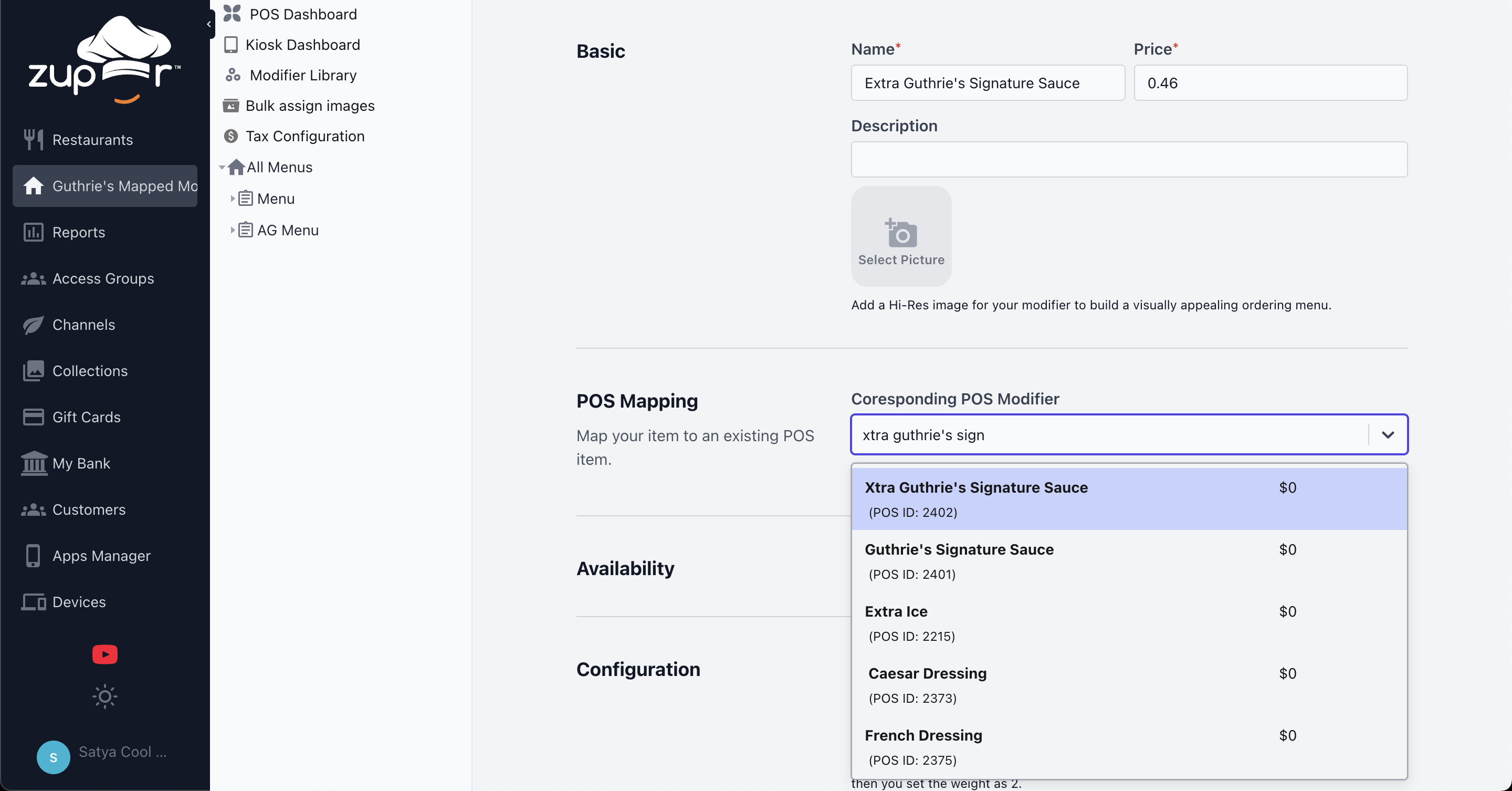Click the Price input field
Image resolution: width=1512 pixels, height=791 pixels.
(1269, 83)
